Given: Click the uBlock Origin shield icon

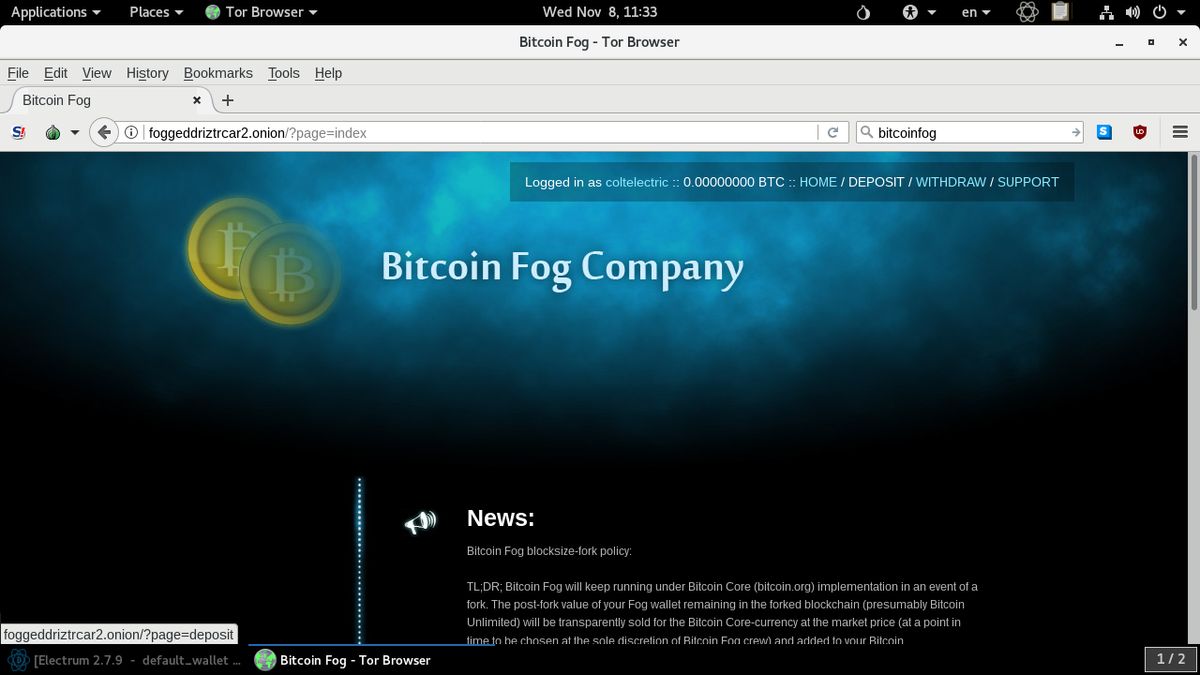Looking at the screenshot, I should [1140, 132].
